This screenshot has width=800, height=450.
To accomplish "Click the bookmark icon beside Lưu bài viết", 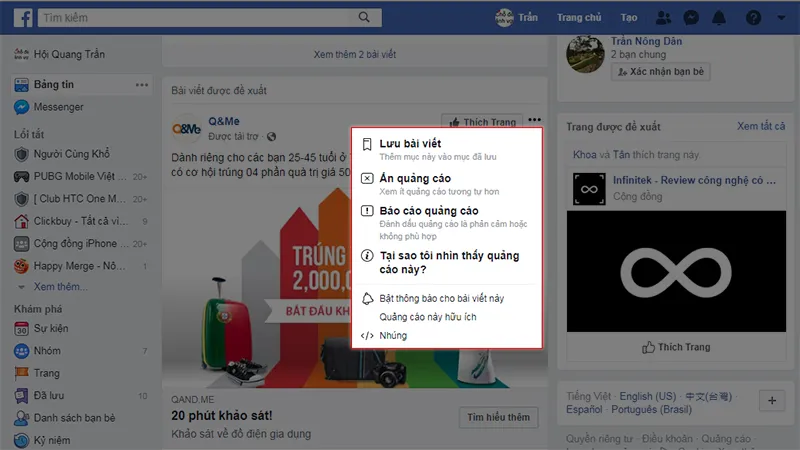I will pyautogui.click(x=367, y=144).
